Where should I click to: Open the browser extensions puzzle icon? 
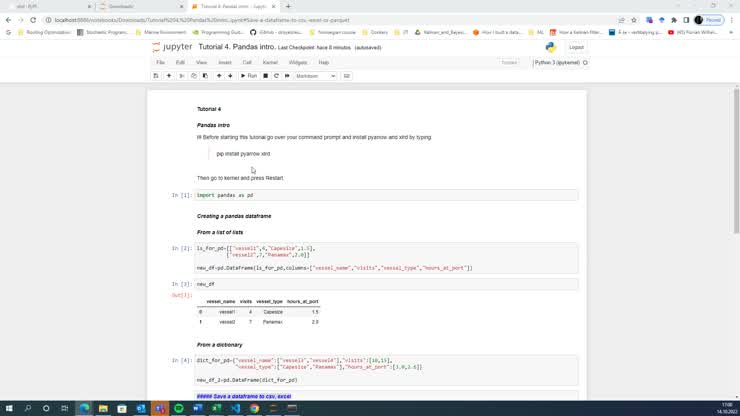coord(674,20)
